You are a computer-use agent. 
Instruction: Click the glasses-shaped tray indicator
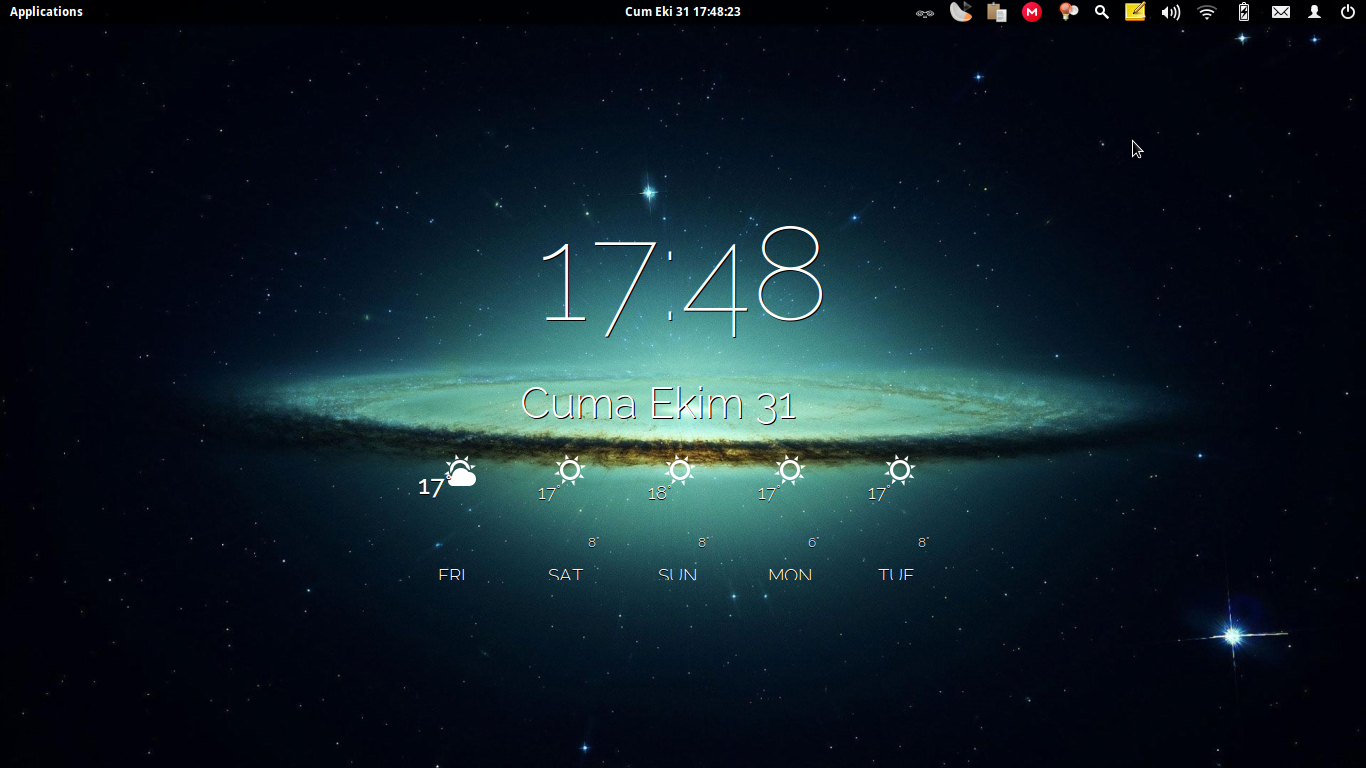tap(925, 13)
